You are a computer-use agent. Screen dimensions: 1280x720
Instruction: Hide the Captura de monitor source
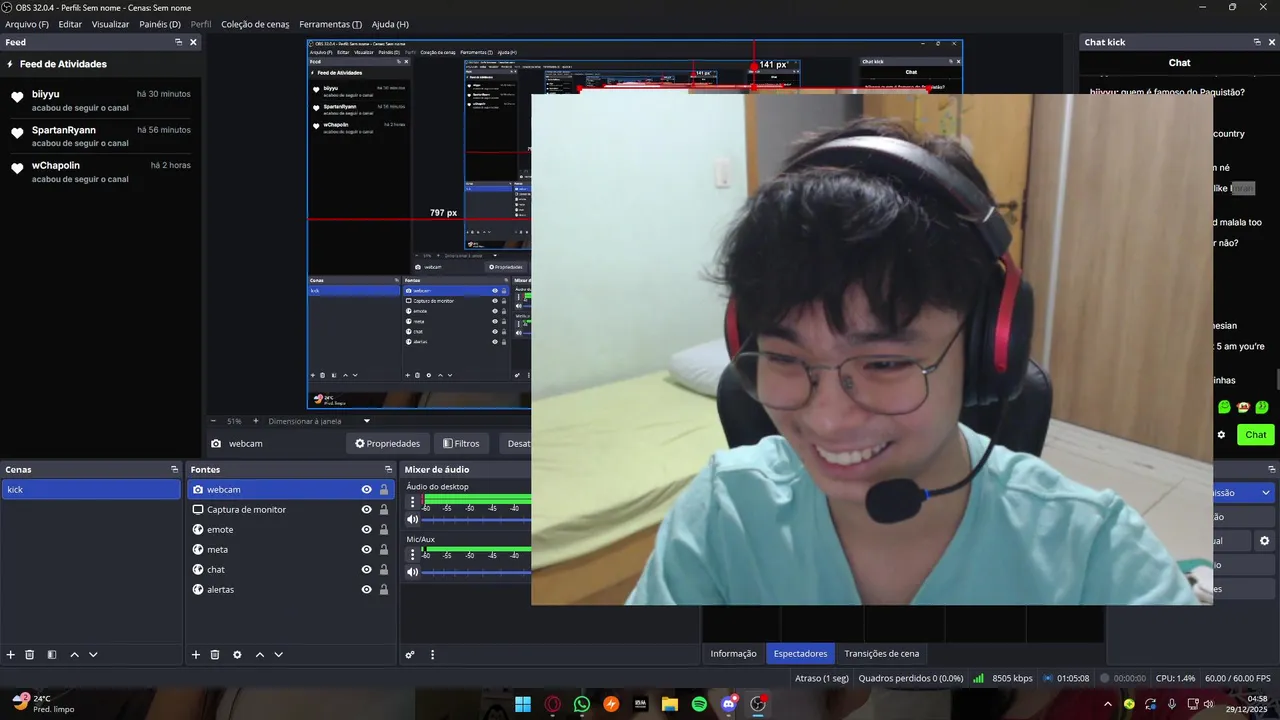pos(367,510)
